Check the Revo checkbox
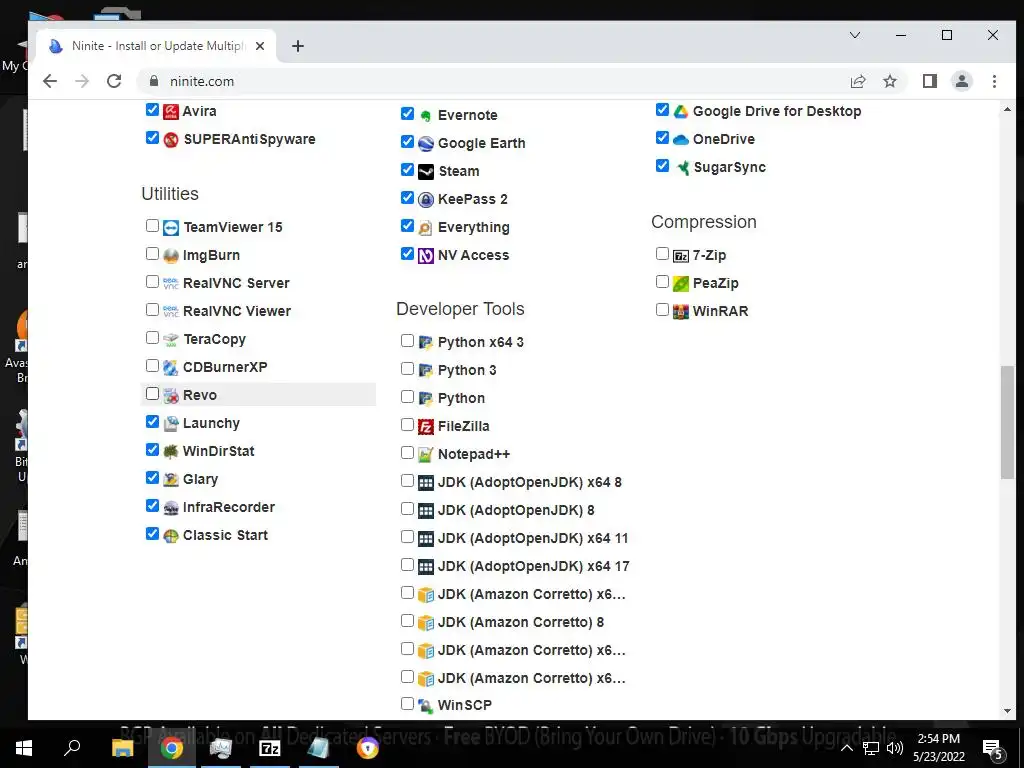 pyautogui.click(x=152, y=393)
